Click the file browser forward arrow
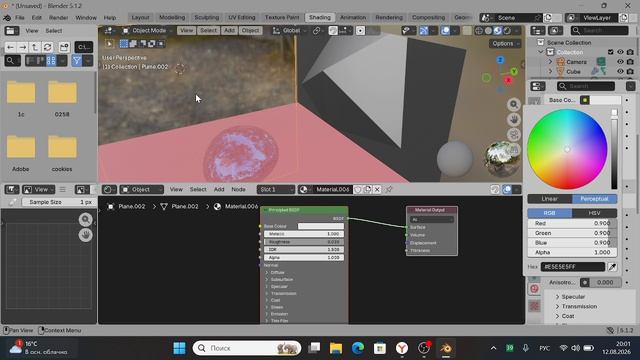This screenshot has height=360, width=640. (x=22, y=47)
